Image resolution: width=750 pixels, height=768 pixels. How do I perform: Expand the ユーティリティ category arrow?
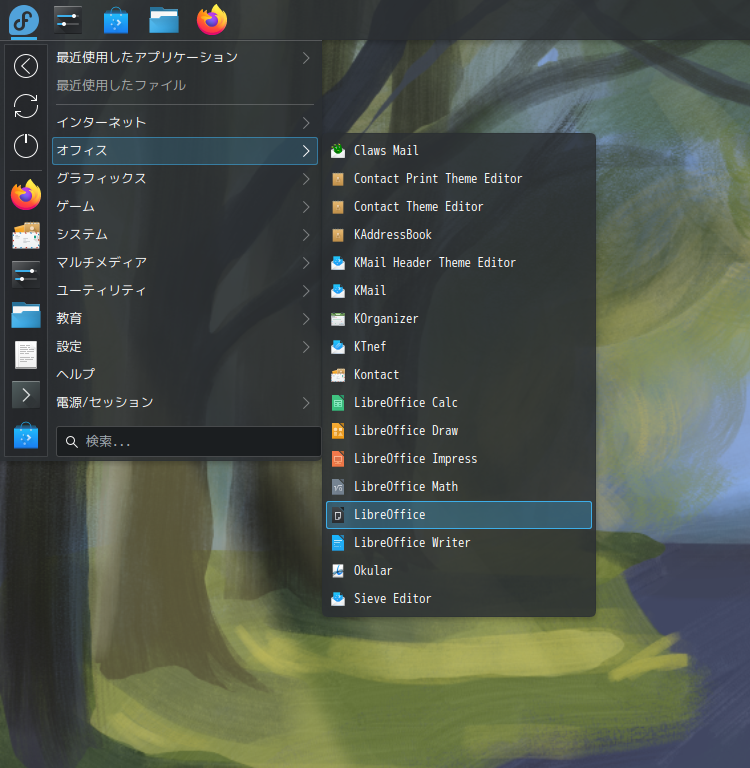[x=306, y=291]
